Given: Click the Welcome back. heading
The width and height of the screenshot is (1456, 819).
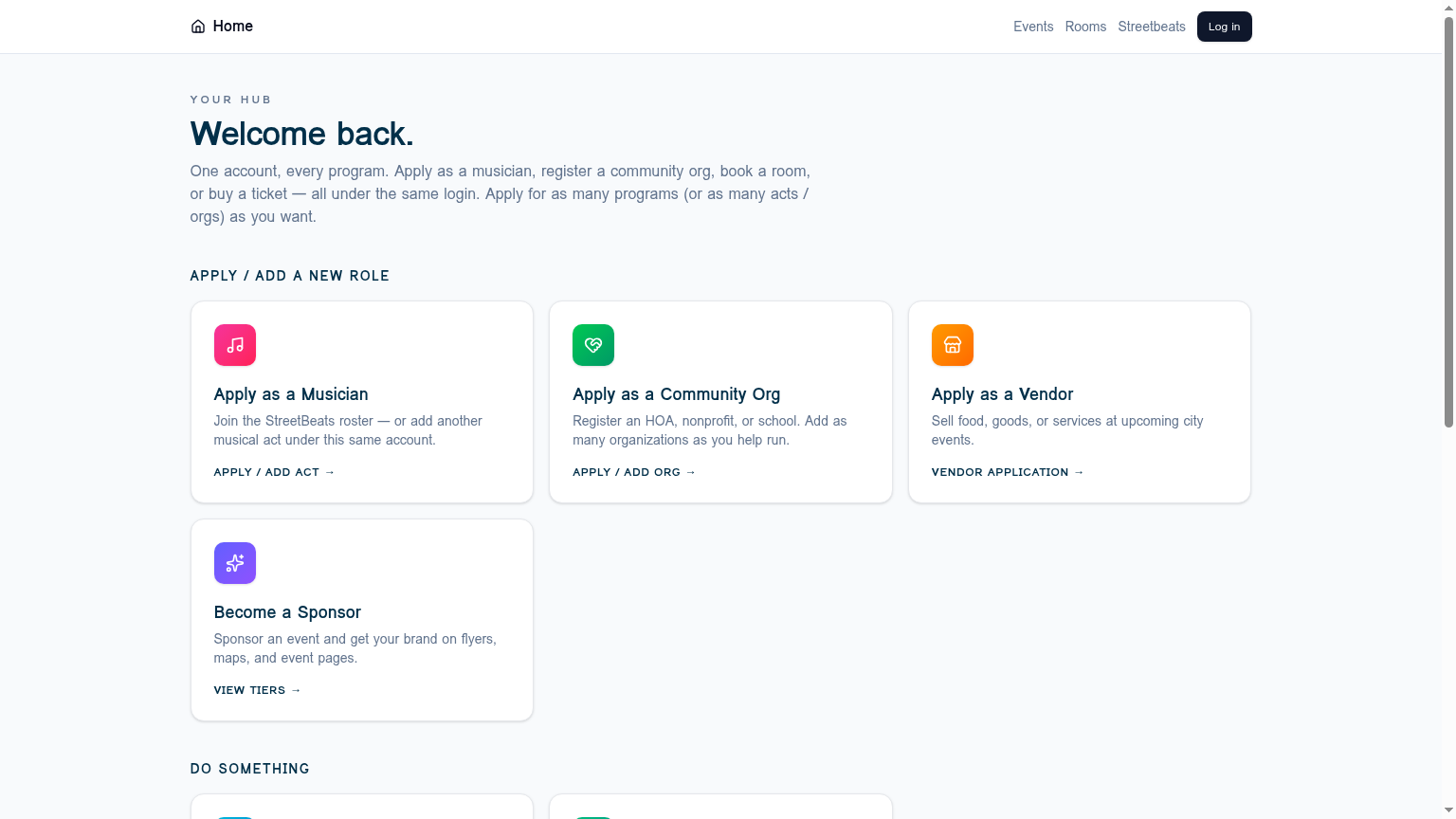Looking at the screenshot, I should click(x=301, y=134).
